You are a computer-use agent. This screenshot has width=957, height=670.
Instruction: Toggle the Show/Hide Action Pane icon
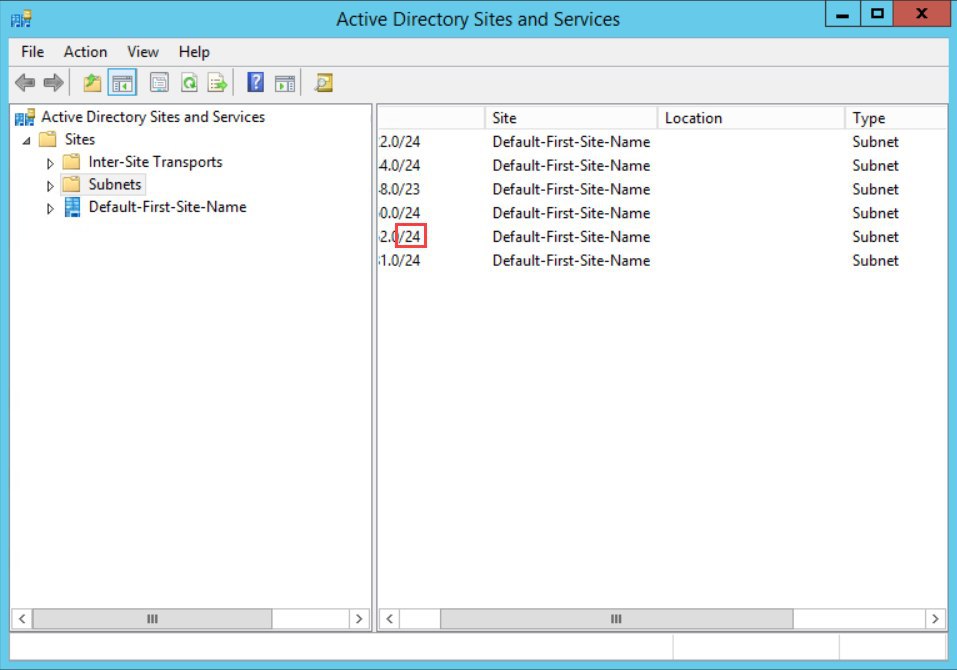(x=284, y=83)
